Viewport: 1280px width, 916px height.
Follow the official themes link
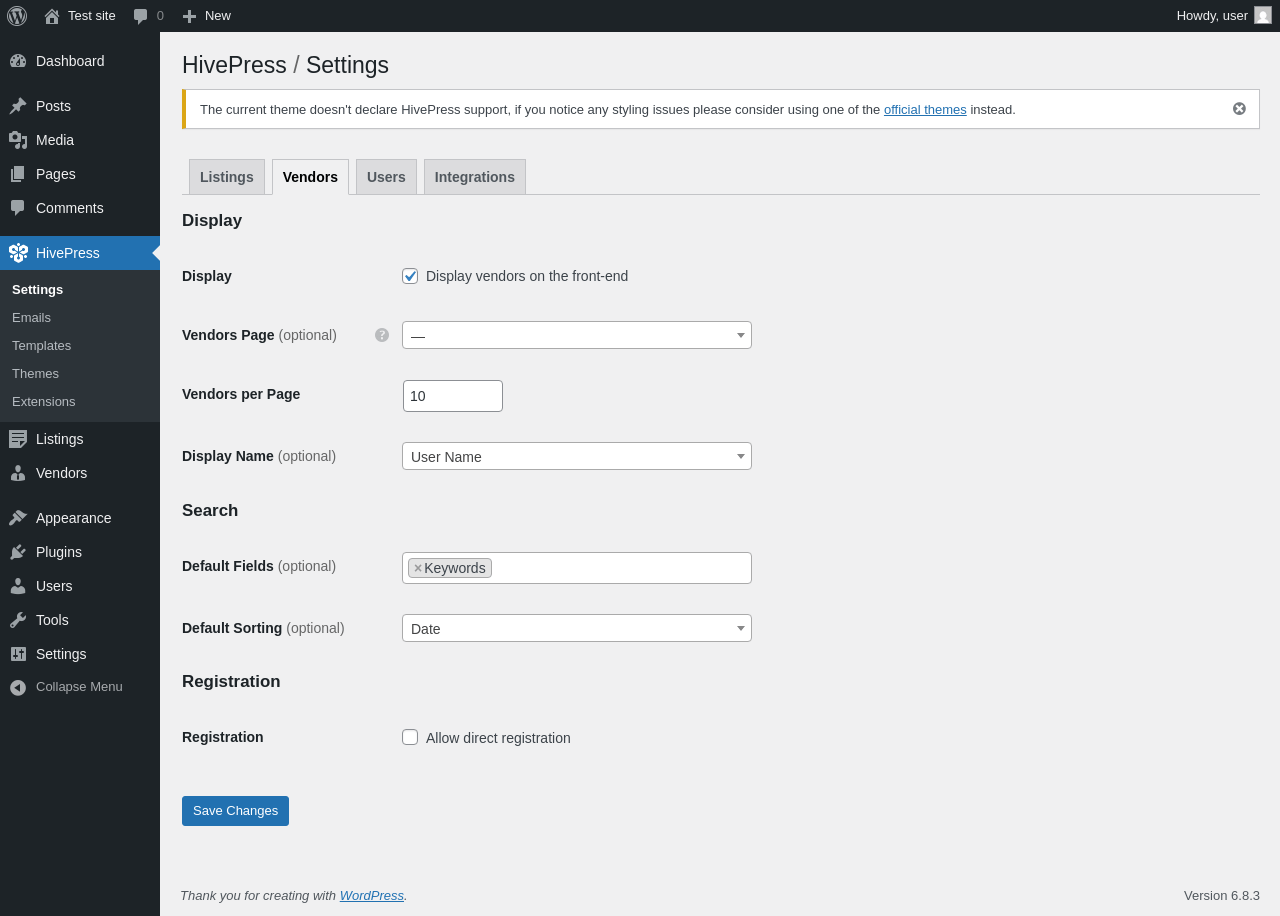point(925,110)
